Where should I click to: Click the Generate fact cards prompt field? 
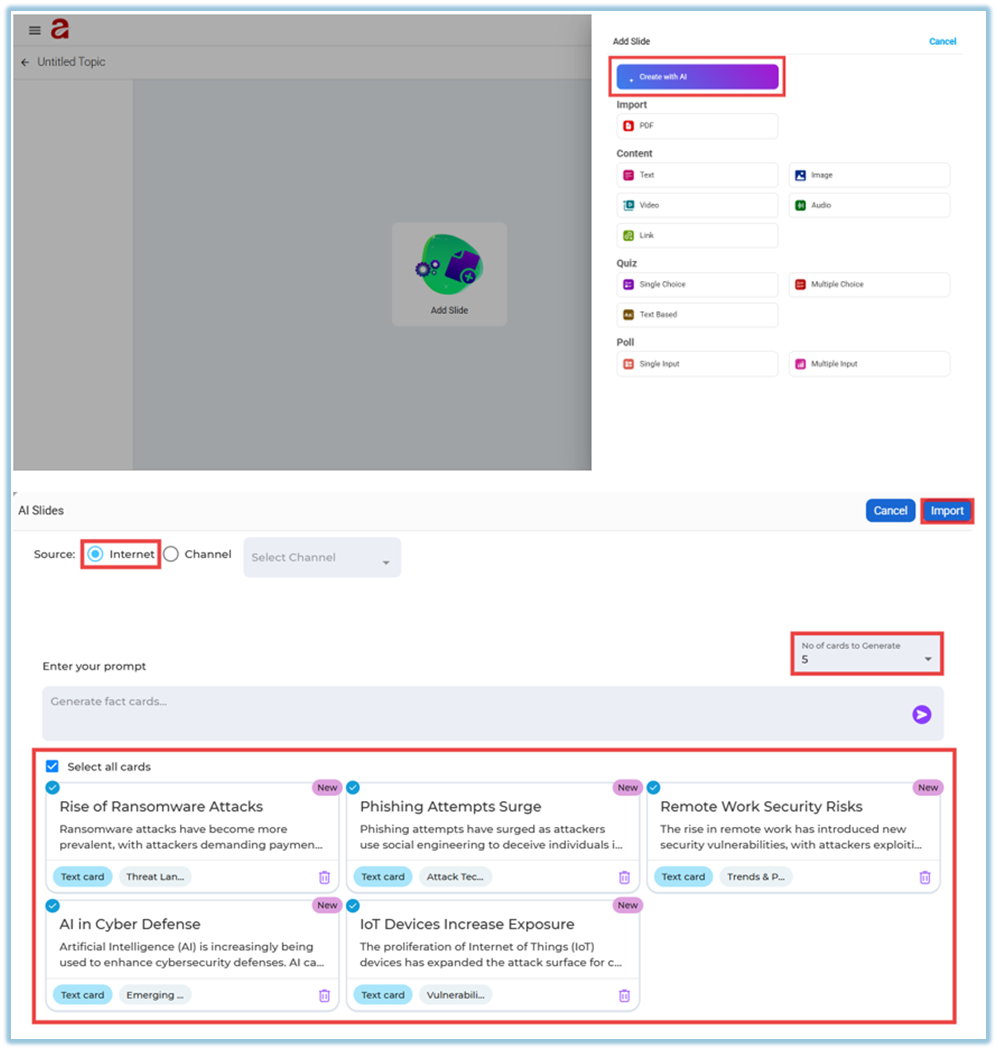coord(470,712)
